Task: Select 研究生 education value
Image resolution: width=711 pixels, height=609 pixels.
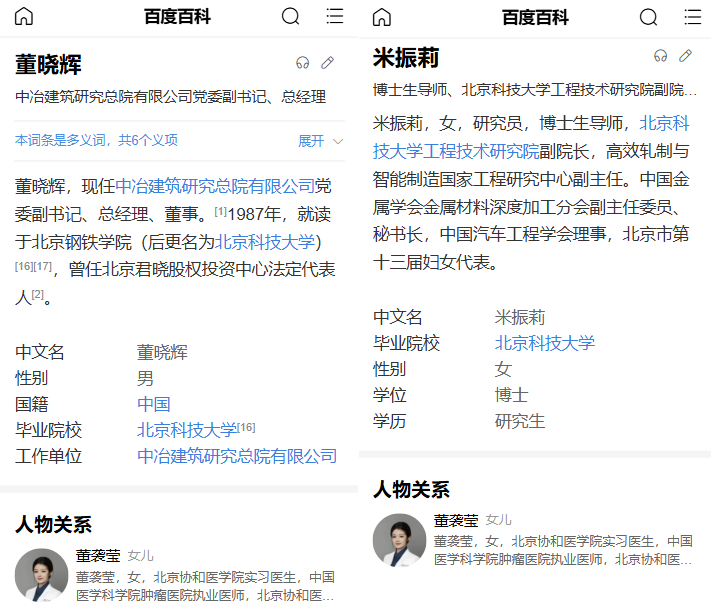Action: (520, 421)
